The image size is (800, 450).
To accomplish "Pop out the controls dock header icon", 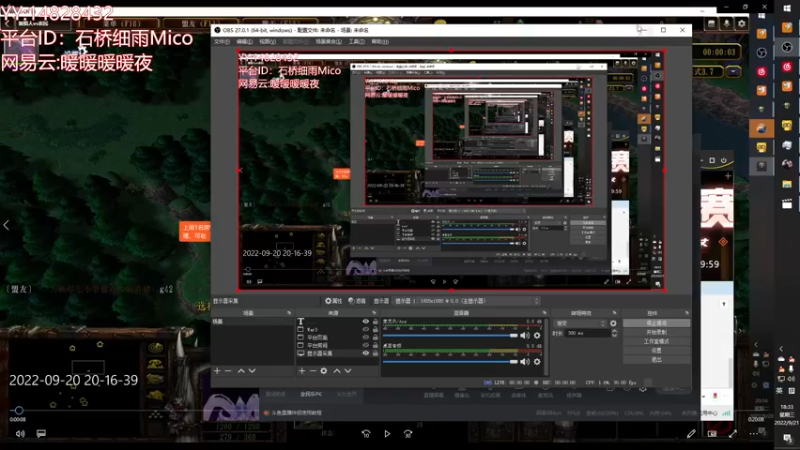I will click(687, 313).
